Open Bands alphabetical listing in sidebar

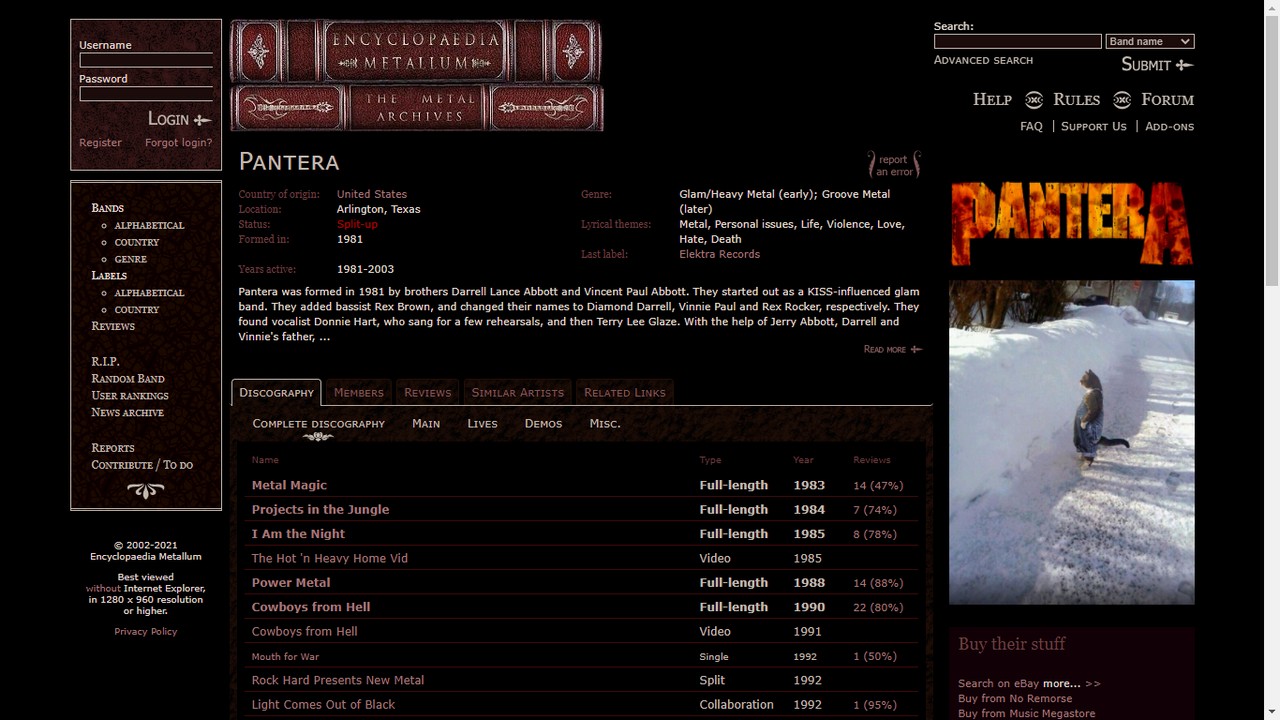pos(149,225)
